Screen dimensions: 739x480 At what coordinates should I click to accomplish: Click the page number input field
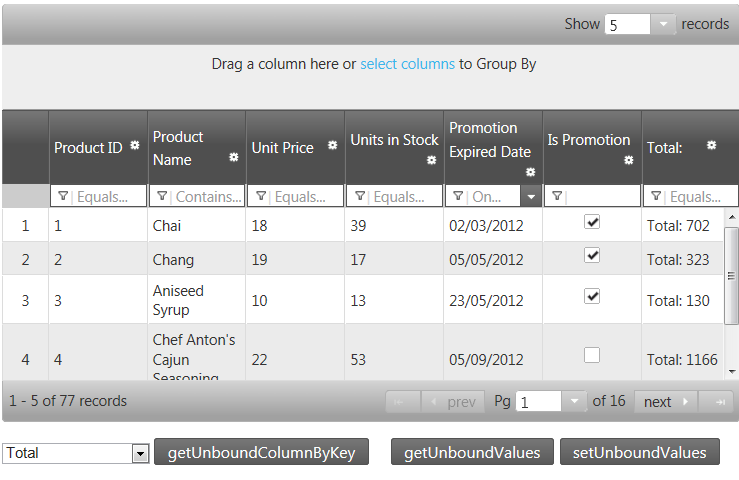coord(538,402)
